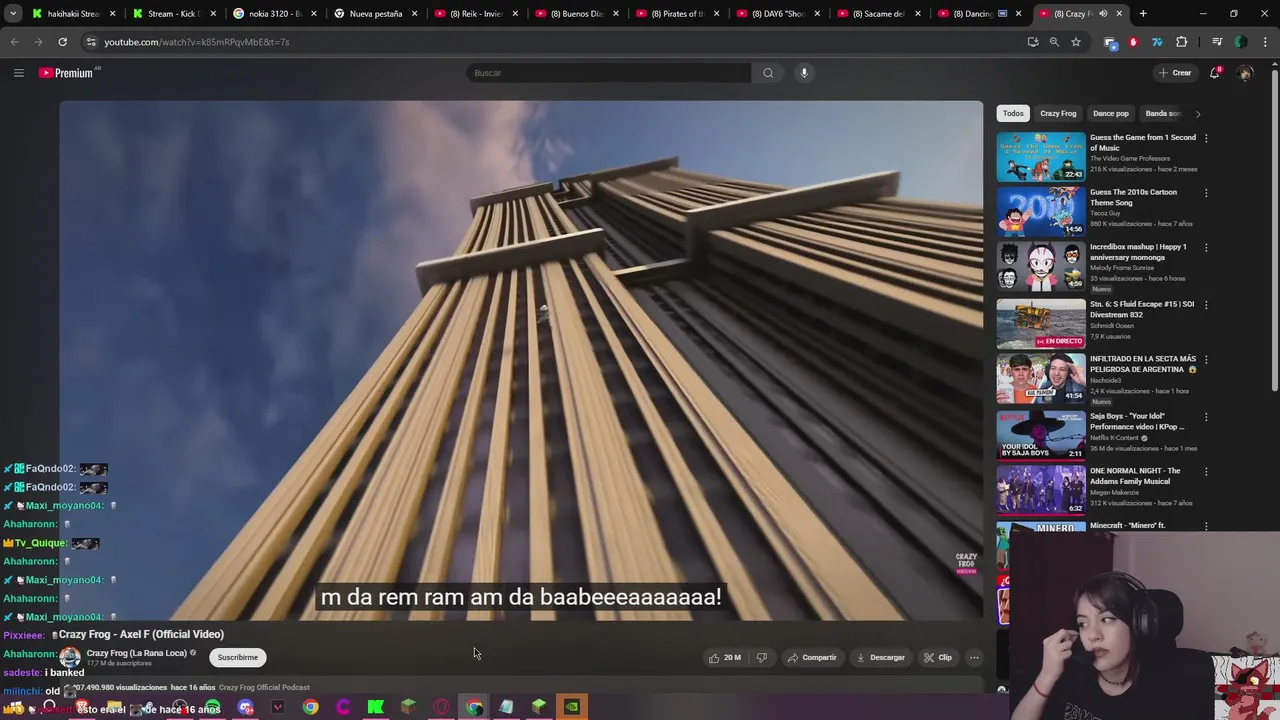Reload the page with the refresh icon
Screen dimensions: 1280x720
pyautogui.click(x=62, y=42)
